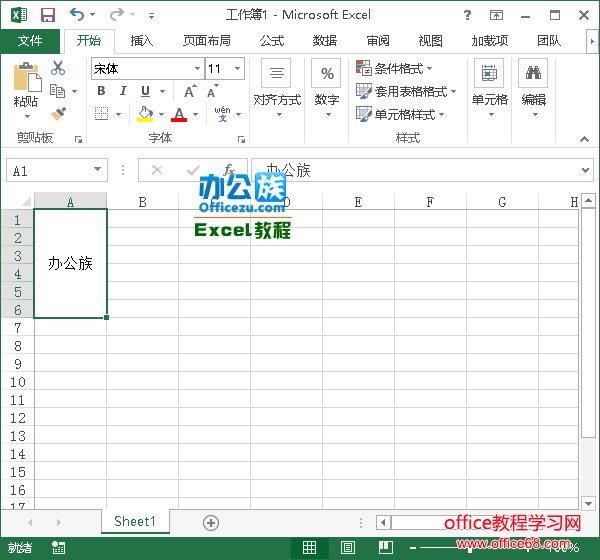Toggle underline formatting
This screenshot has height=560, width=600.
pyautogui.click(x=145, y=91)
